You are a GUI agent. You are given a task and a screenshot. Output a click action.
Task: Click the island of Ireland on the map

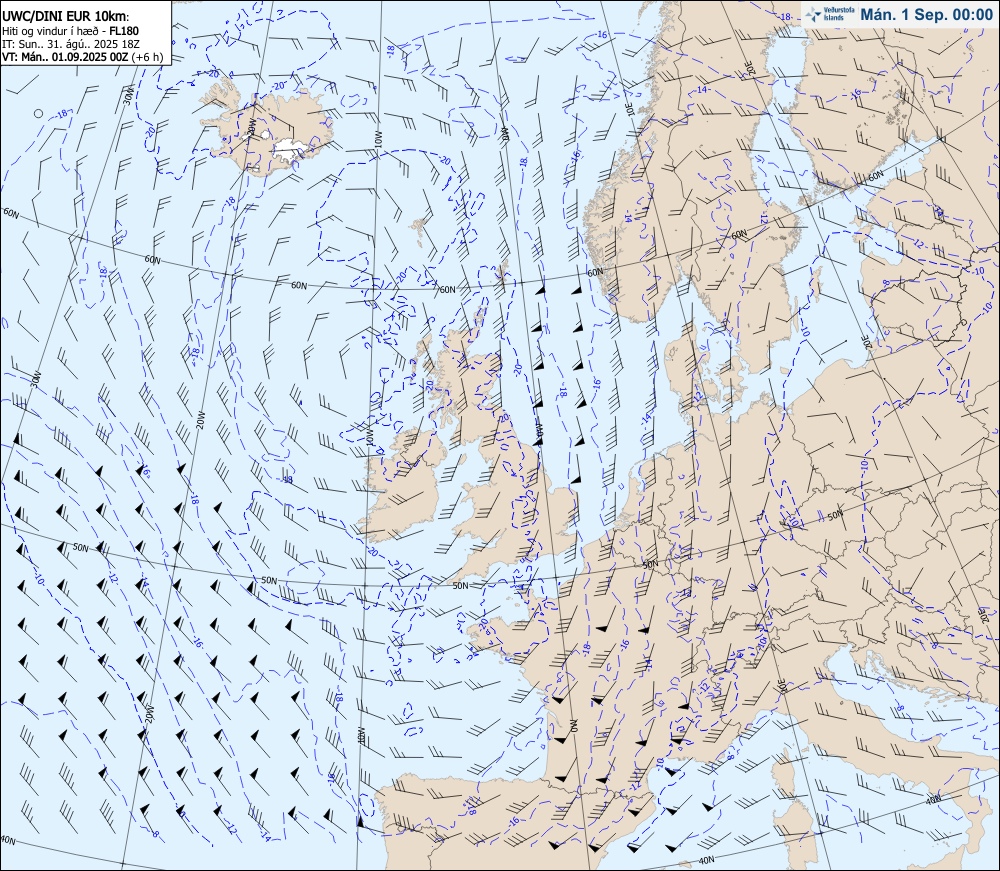point(404,483)
